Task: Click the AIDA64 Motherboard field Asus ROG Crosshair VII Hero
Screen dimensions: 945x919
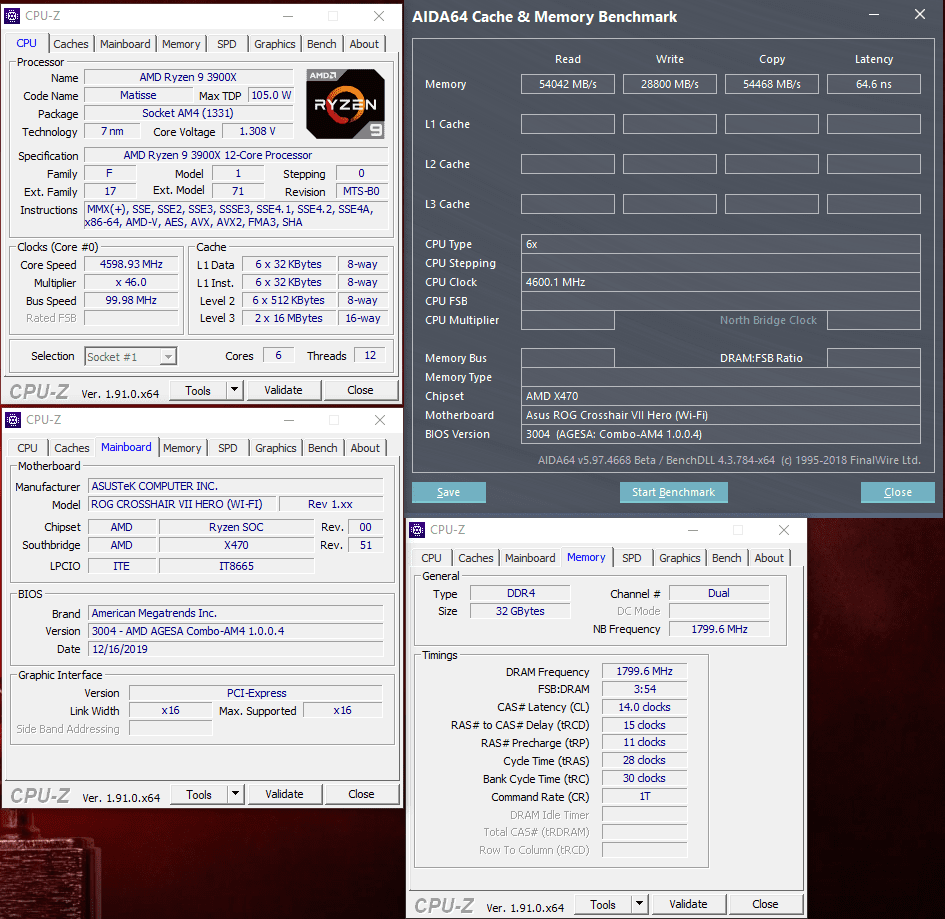Action: (720, 415)
